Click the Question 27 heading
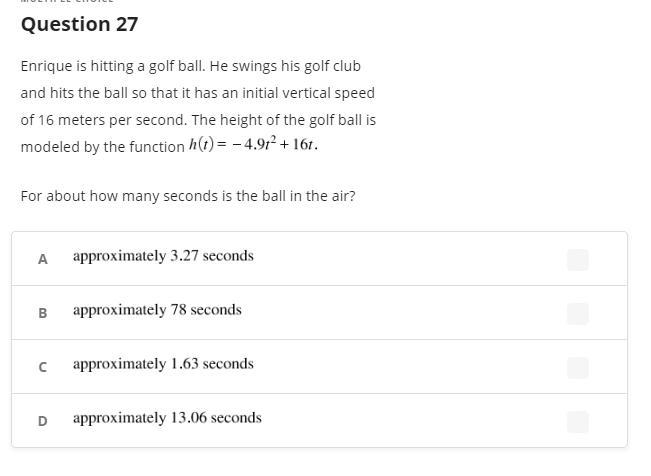 click(79, 24)
